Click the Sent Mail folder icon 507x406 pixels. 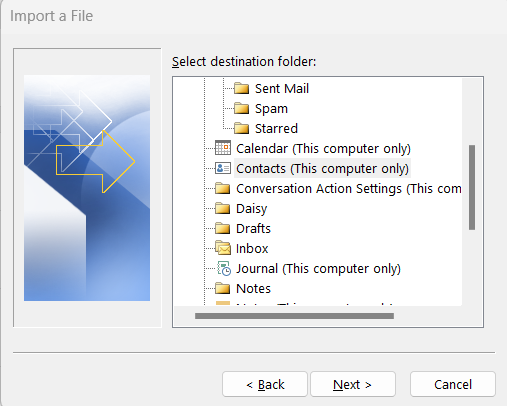[x=241, y=89]
